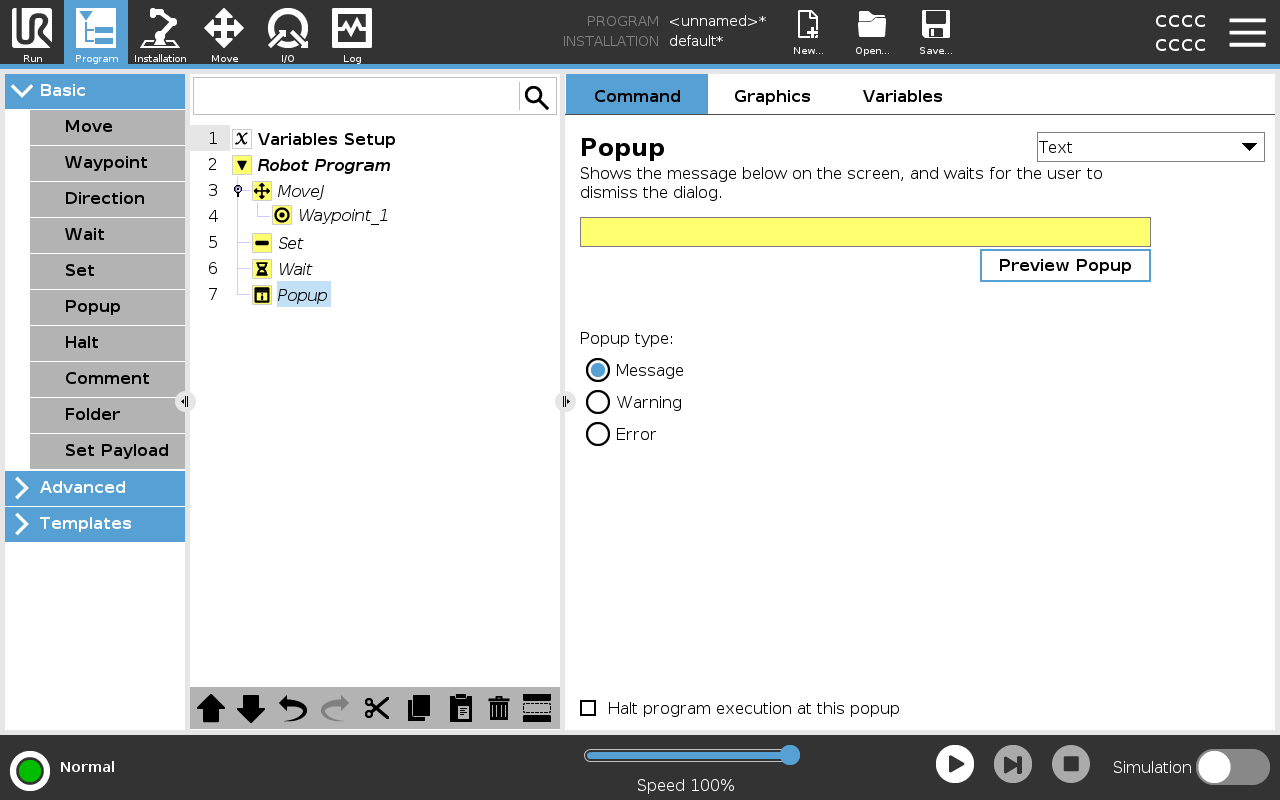Open the Installation robot arm icon
The image size is (1280, 800).
(160, 33)
